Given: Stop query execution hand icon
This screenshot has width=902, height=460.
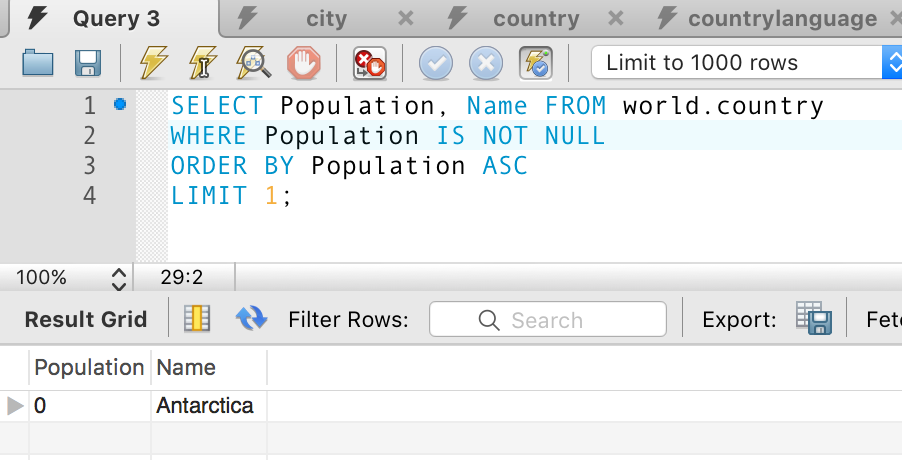Looking at the screenshot, I should click(x=303, y=63).
